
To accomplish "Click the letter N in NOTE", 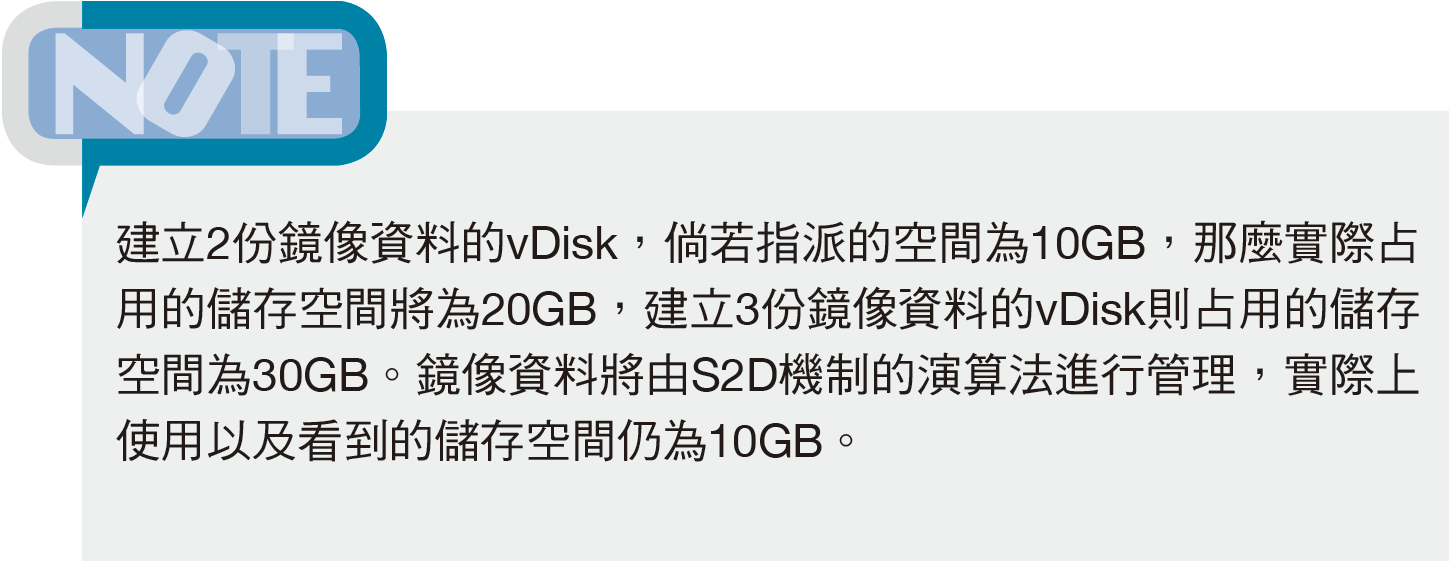I will [97, 83].
